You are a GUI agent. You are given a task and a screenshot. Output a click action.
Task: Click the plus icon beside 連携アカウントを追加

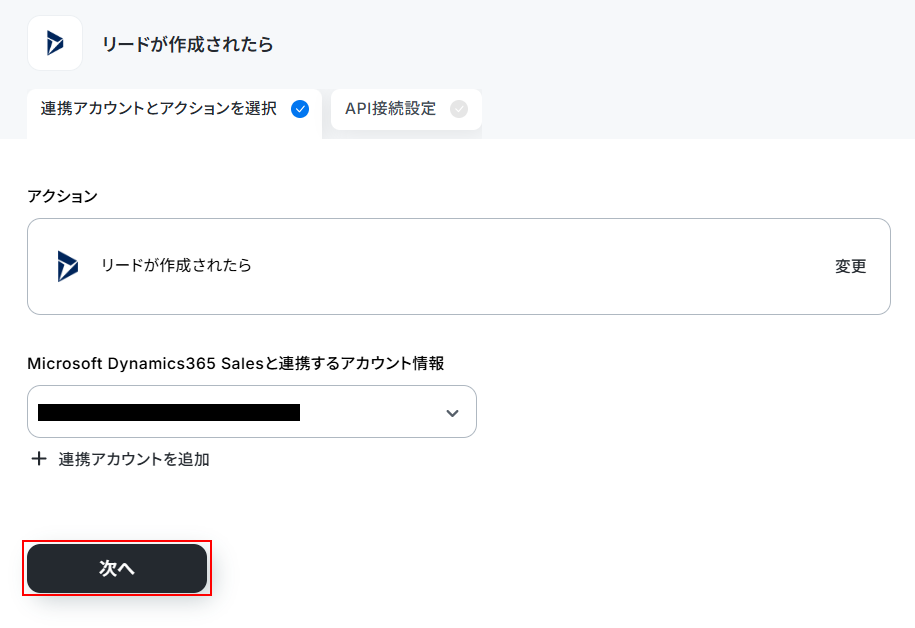[x=39, y=459]
